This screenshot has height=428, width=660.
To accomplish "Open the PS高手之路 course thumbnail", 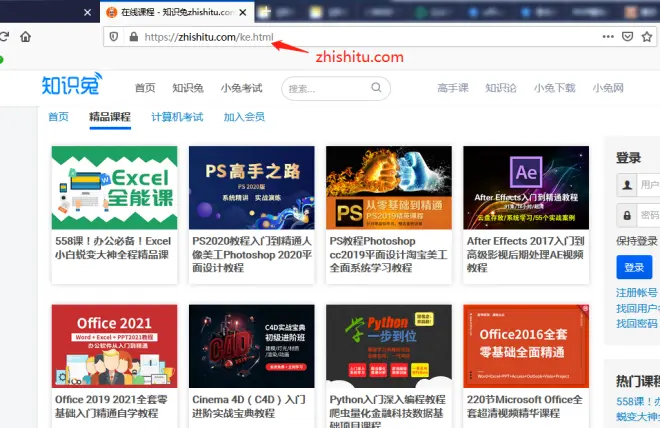I will coord(252,188).
